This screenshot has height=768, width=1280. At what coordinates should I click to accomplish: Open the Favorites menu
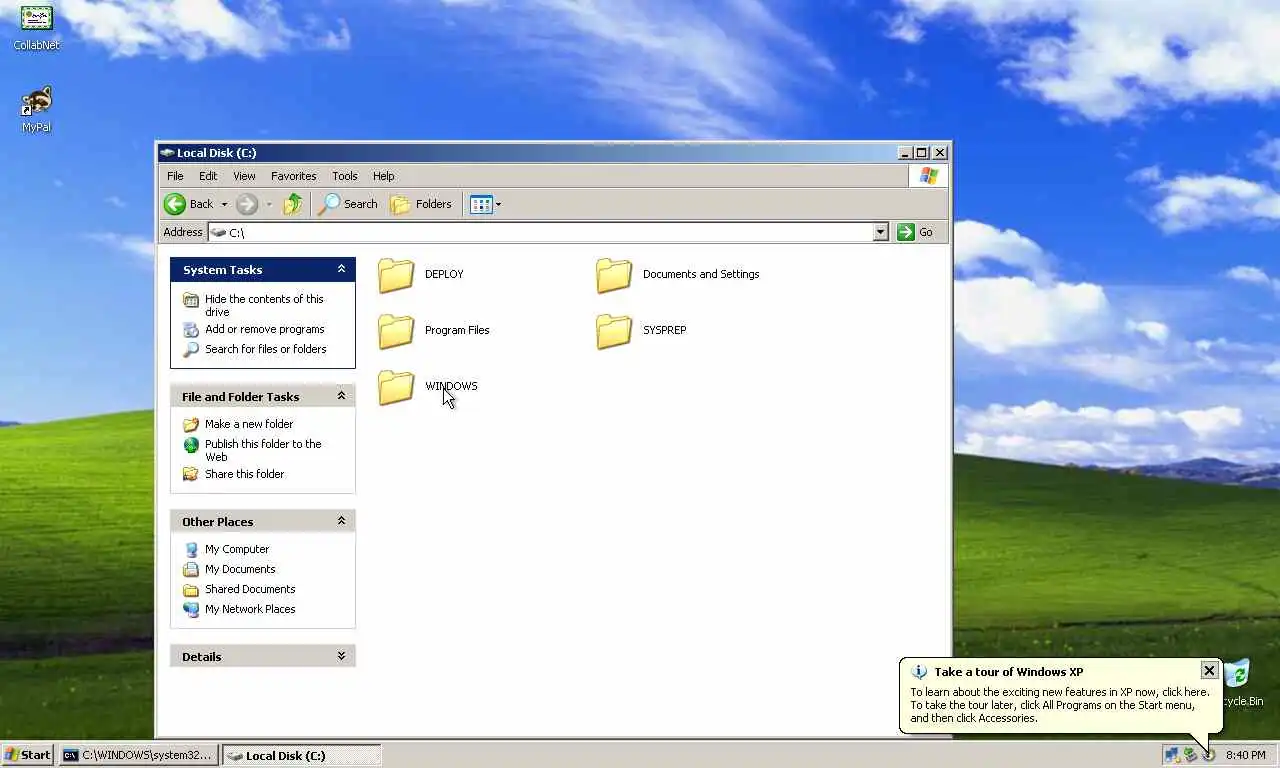293,176
